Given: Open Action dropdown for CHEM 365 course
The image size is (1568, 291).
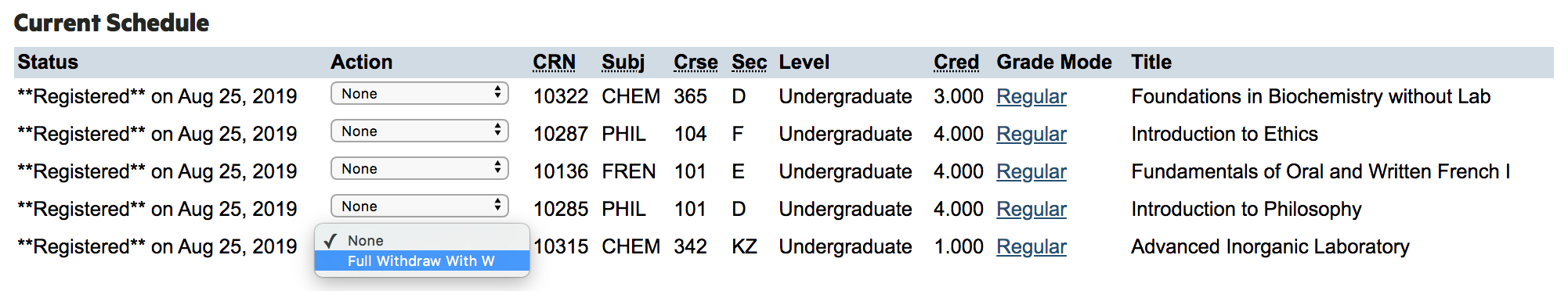Looking at the screenshot, I should tap(420, 94).
